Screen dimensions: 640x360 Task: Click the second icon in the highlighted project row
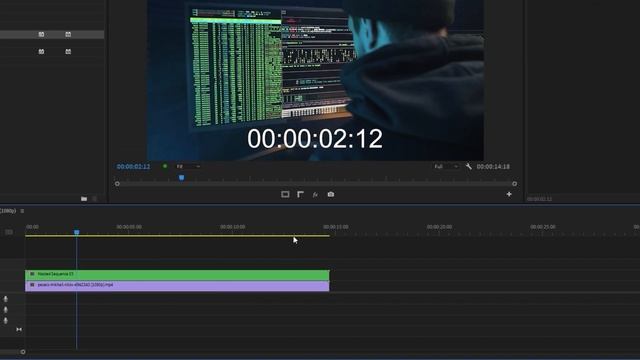pos(68,35)
